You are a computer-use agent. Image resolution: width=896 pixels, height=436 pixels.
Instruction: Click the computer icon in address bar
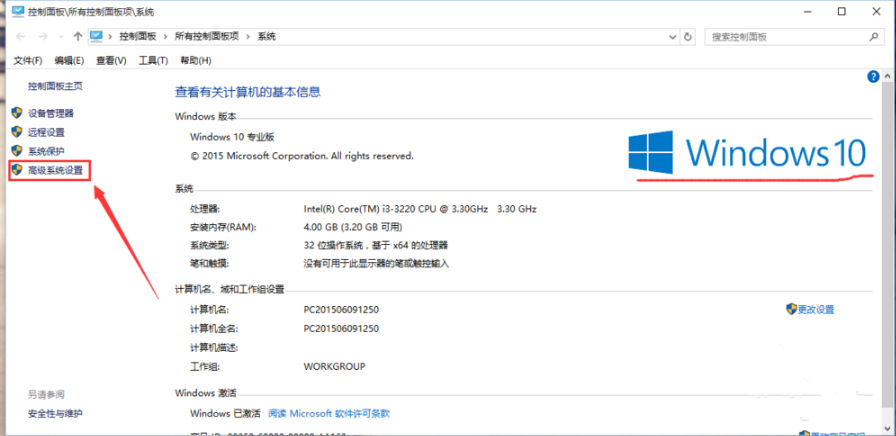[96, 37]
